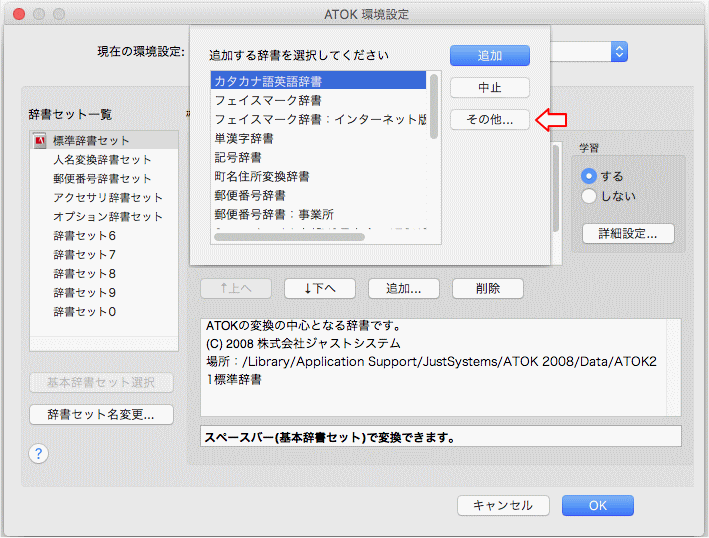Select 記号辞書 in the list

pos(318,157)
